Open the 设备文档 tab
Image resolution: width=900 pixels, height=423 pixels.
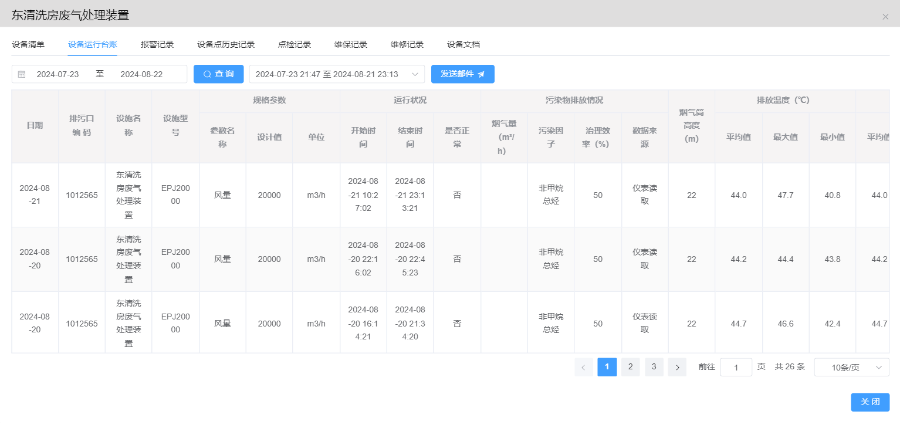coord(463,45)
